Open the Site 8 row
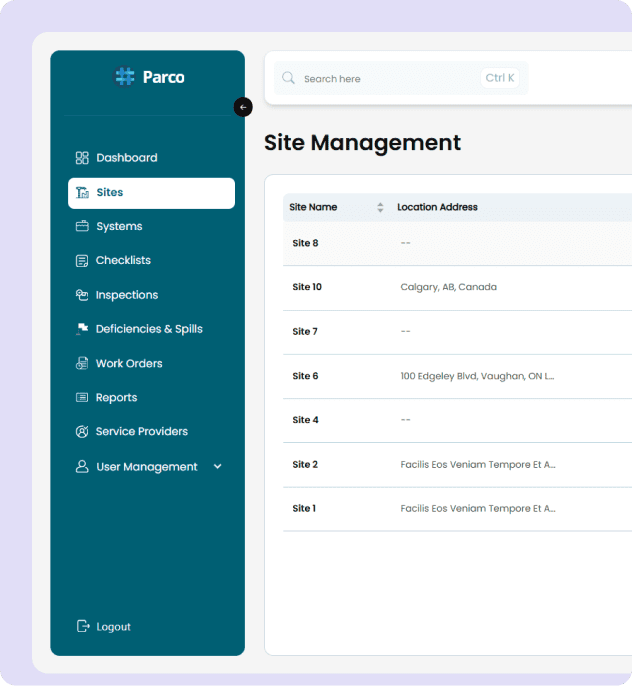This screenshot has width=632, height=686. [457, 243]
